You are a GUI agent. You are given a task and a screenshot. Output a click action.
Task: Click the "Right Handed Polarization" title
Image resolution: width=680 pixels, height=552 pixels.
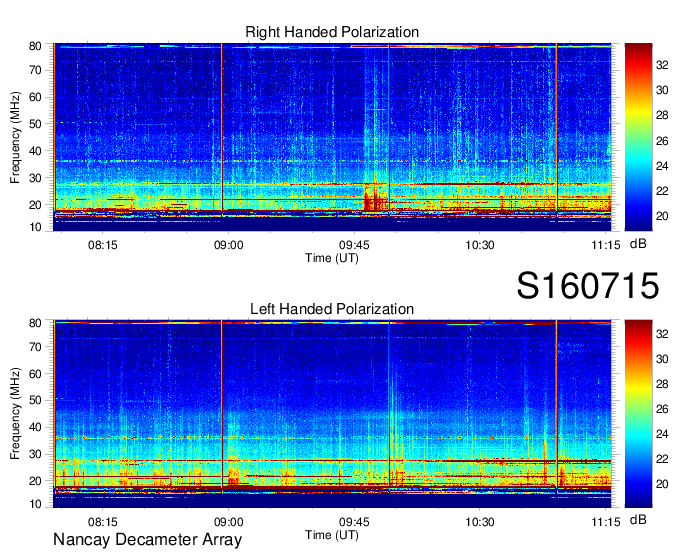tap(332, 32)
